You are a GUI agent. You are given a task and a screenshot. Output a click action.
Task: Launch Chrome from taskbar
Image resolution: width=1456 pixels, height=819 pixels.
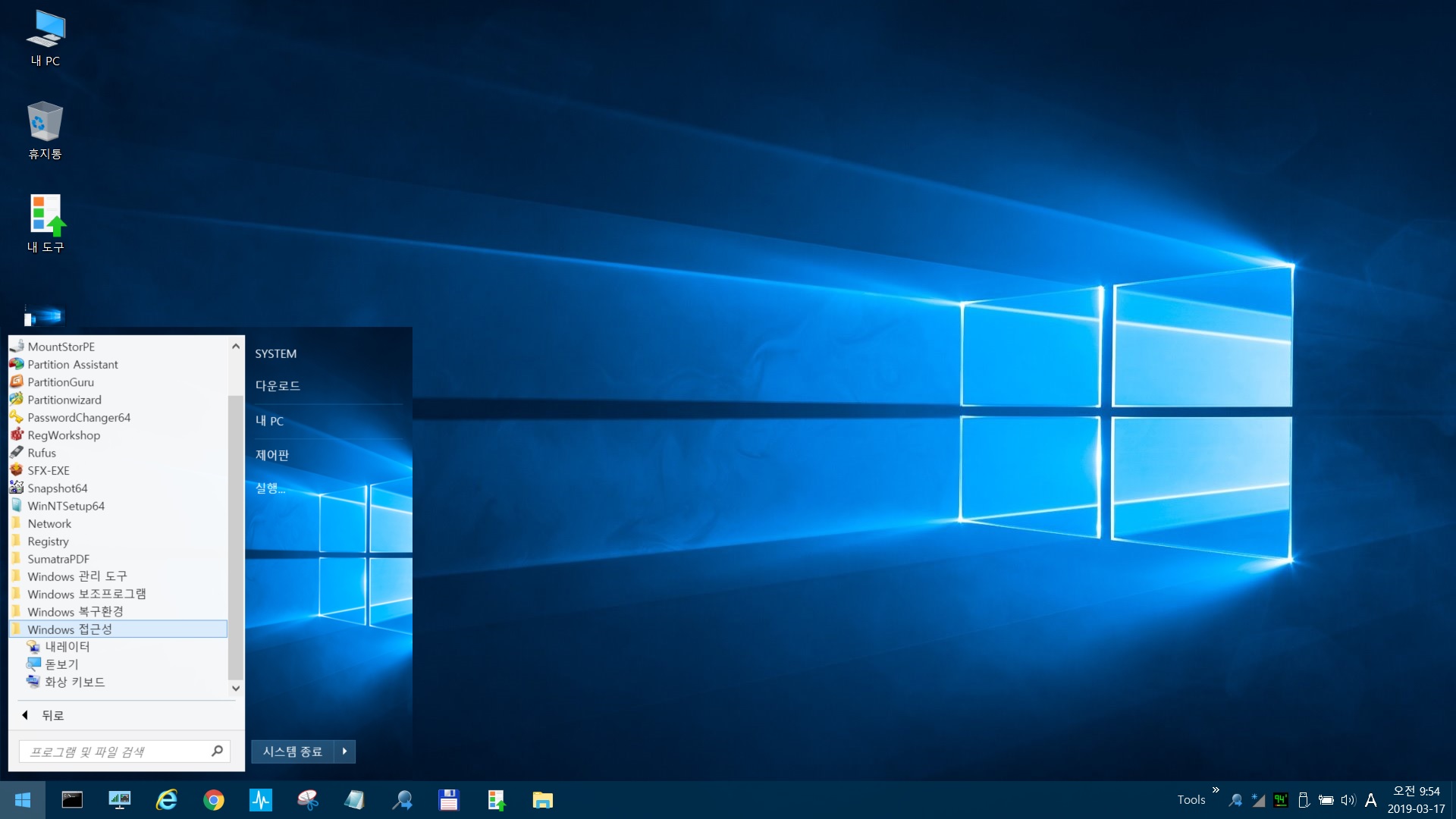214,800
